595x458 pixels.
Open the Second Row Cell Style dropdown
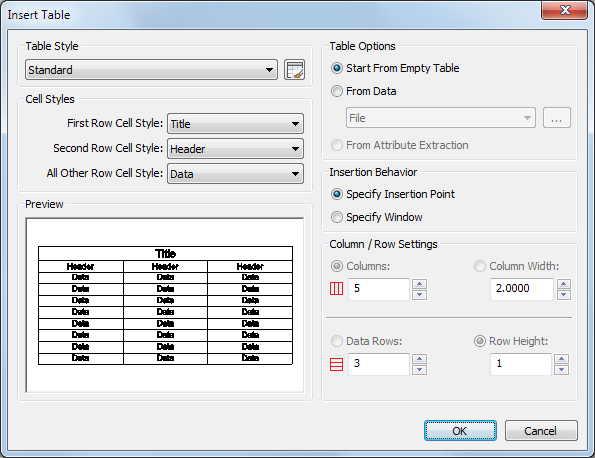point(235,149)
